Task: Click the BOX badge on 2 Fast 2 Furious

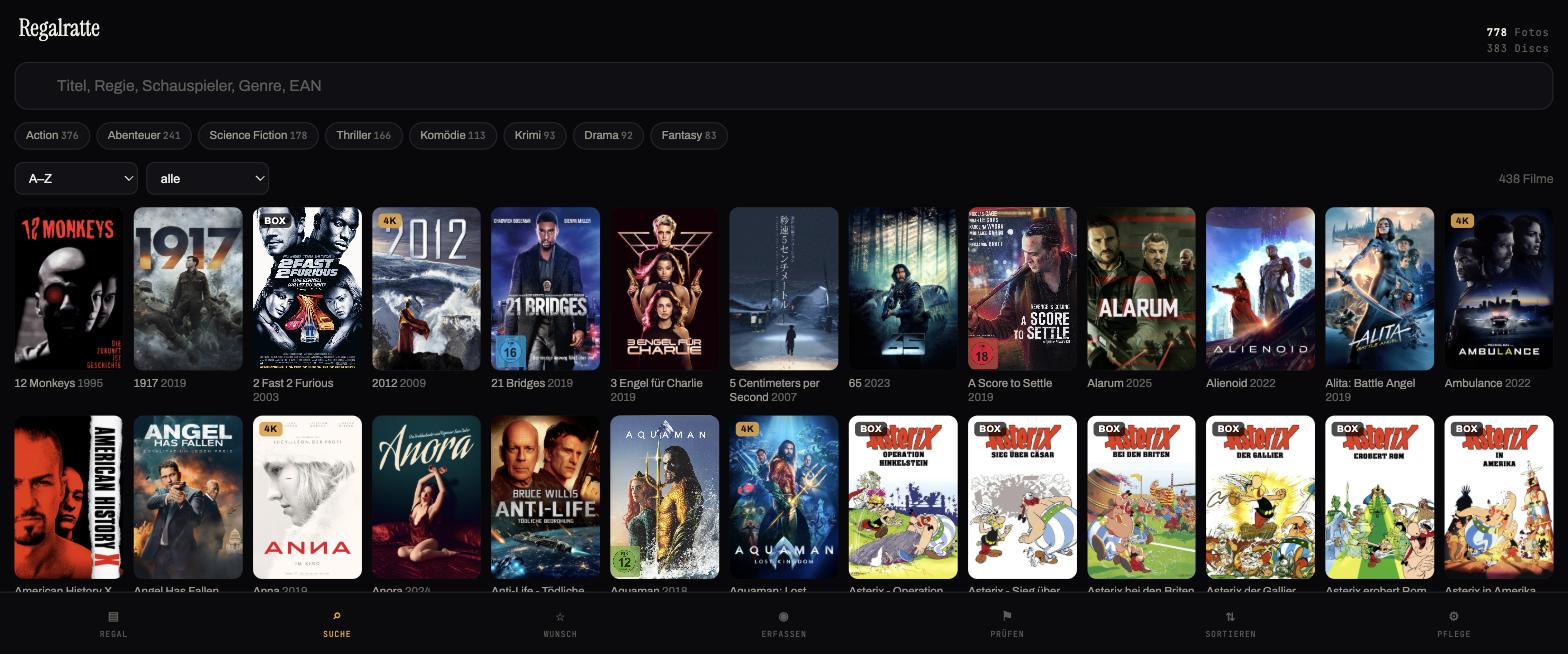Action: pos(275,221)
